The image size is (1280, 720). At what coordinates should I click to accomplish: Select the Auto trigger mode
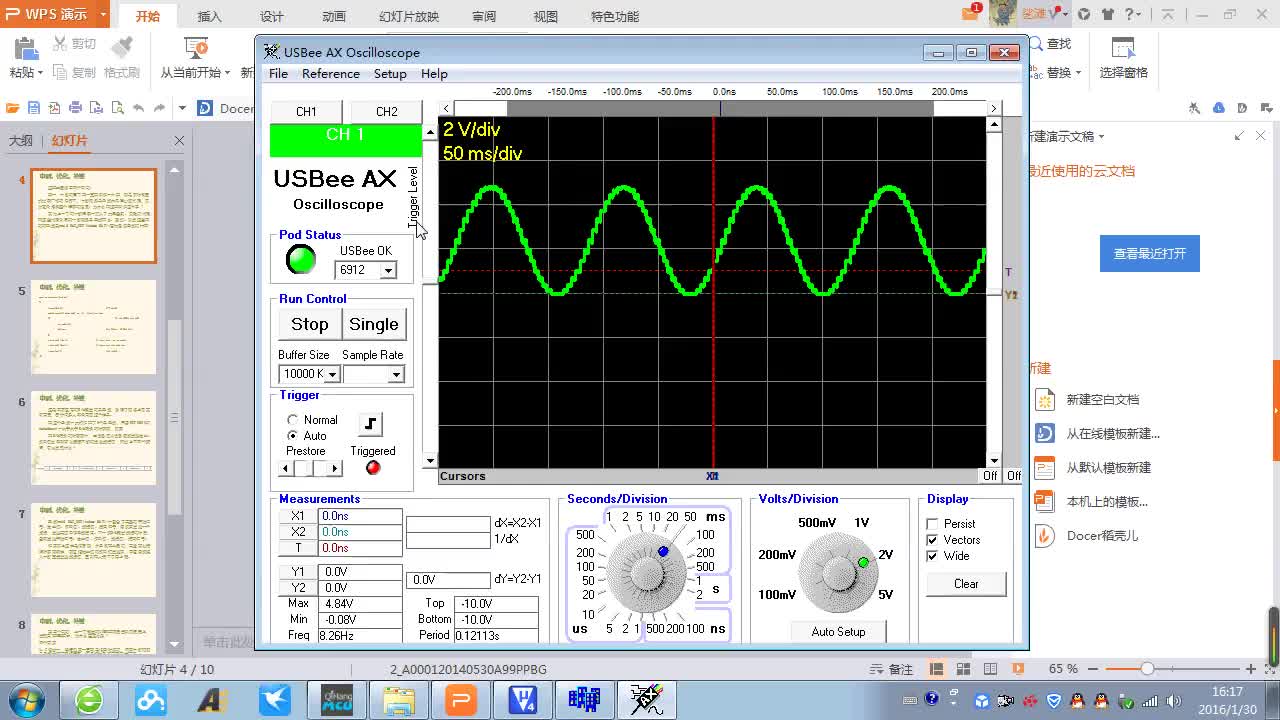click(x=292, y=436)
